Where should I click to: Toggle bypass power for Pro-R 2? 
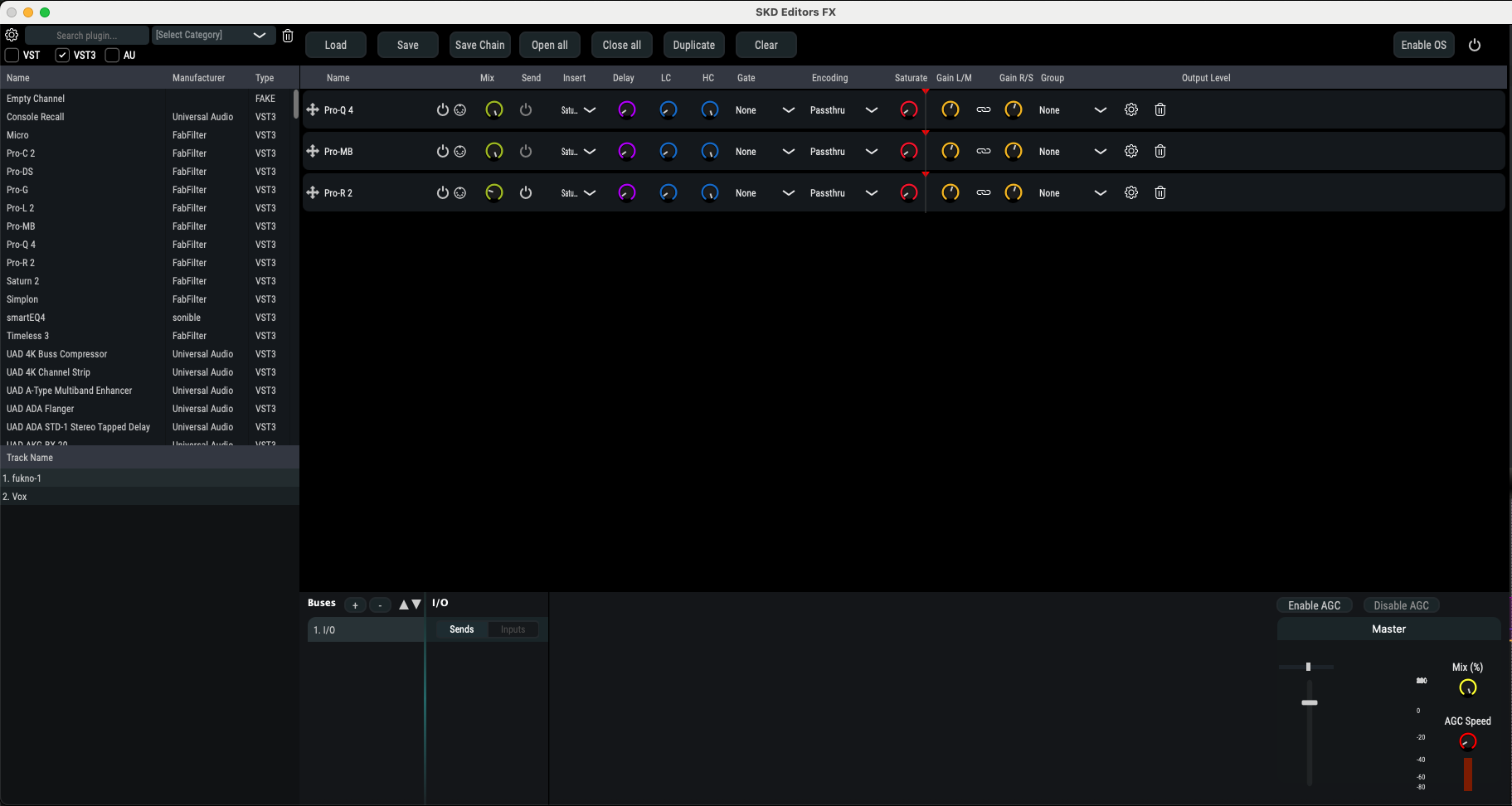(x=443, y=192)
